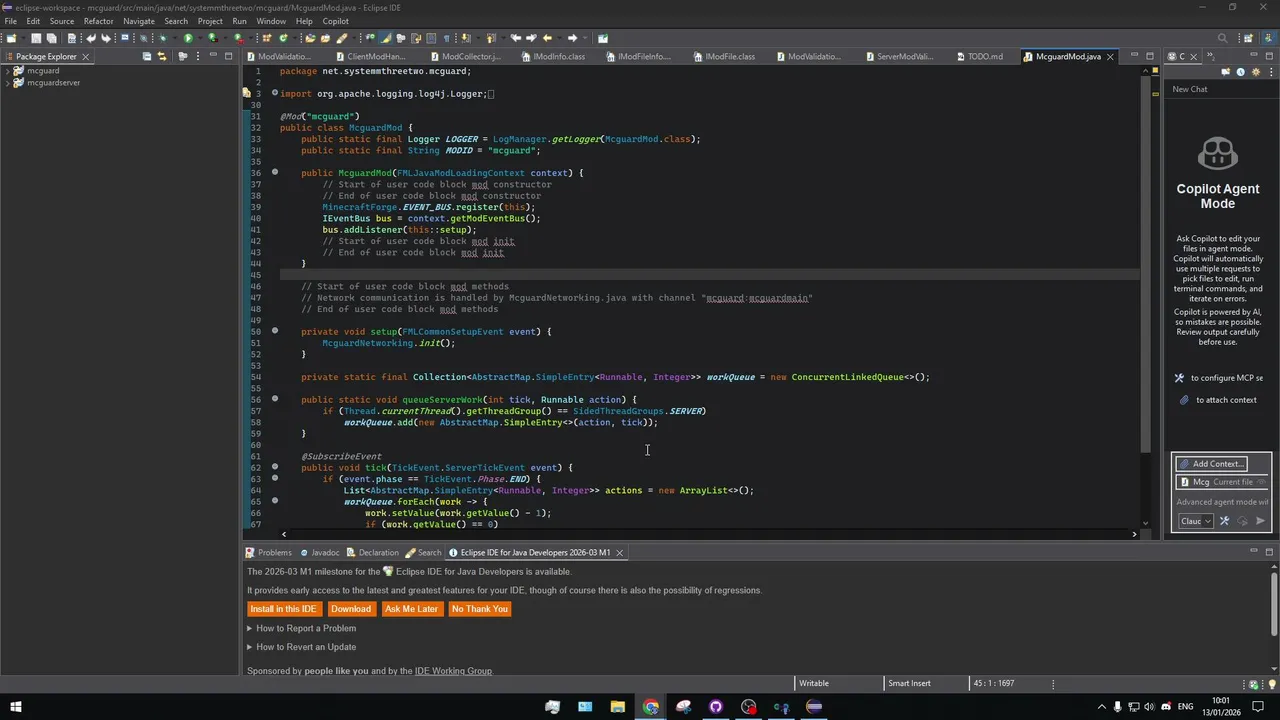Open Copilot view menu three dots
The image size is (1280, 720).
pos(1271,72)
